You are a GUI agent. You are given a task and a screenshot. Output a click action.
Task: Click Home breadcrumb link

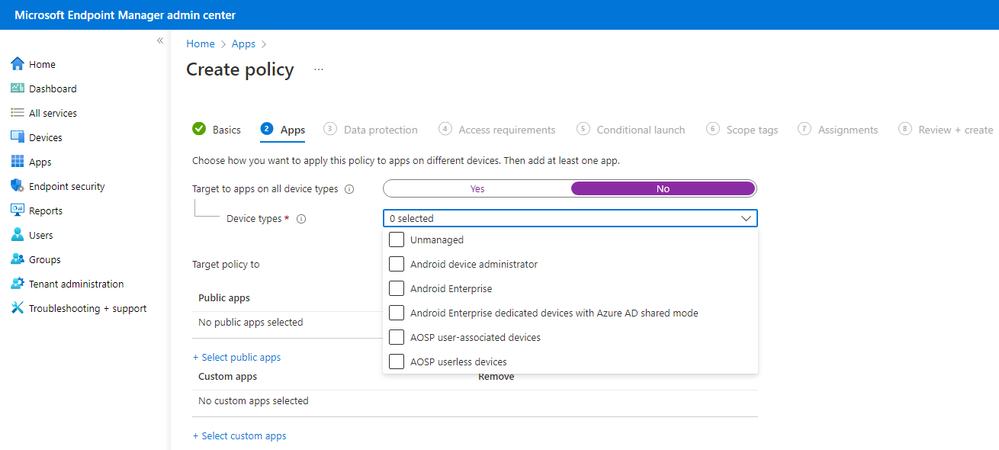(x=200, y=44)
